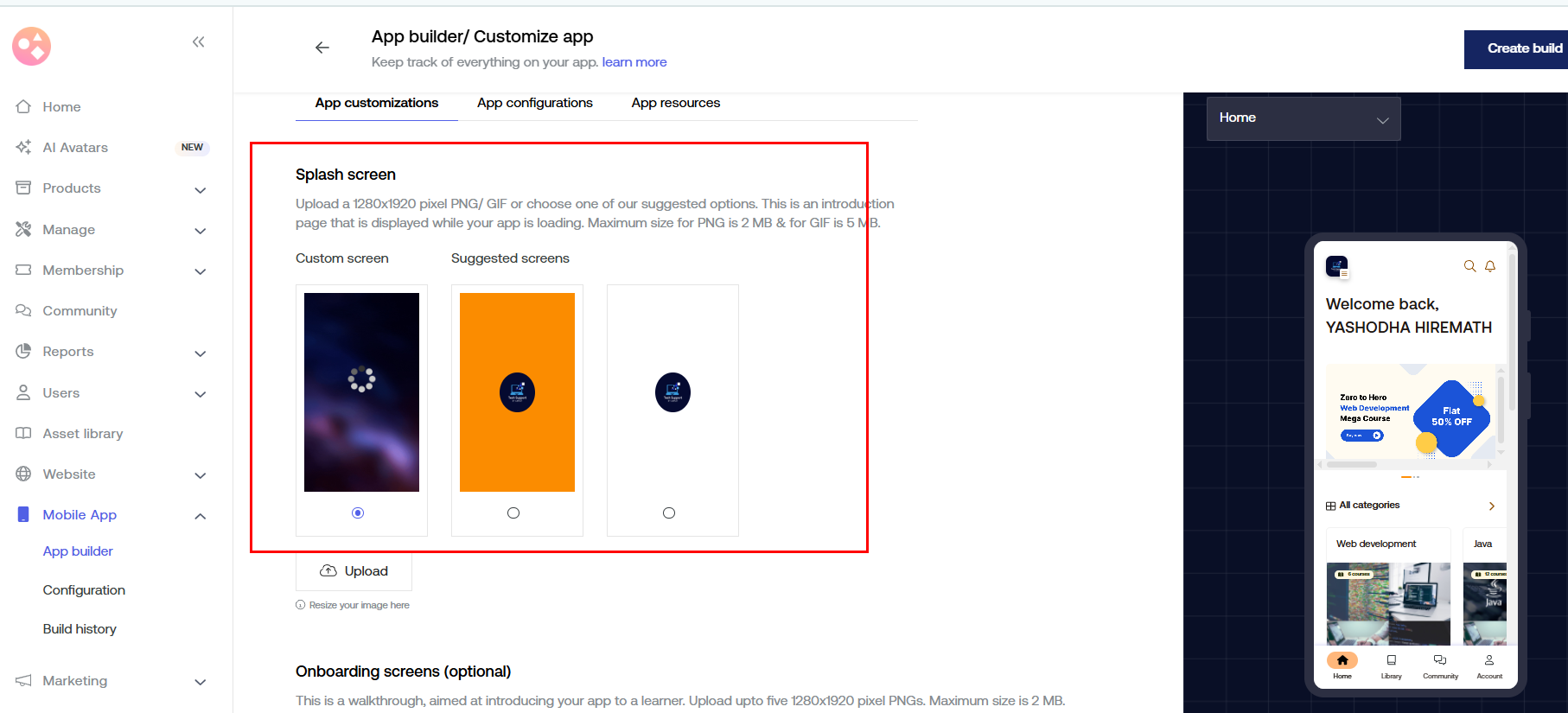Click the orange splash screen thumbnail
1568x713 pixels.
tap(517, 392)
